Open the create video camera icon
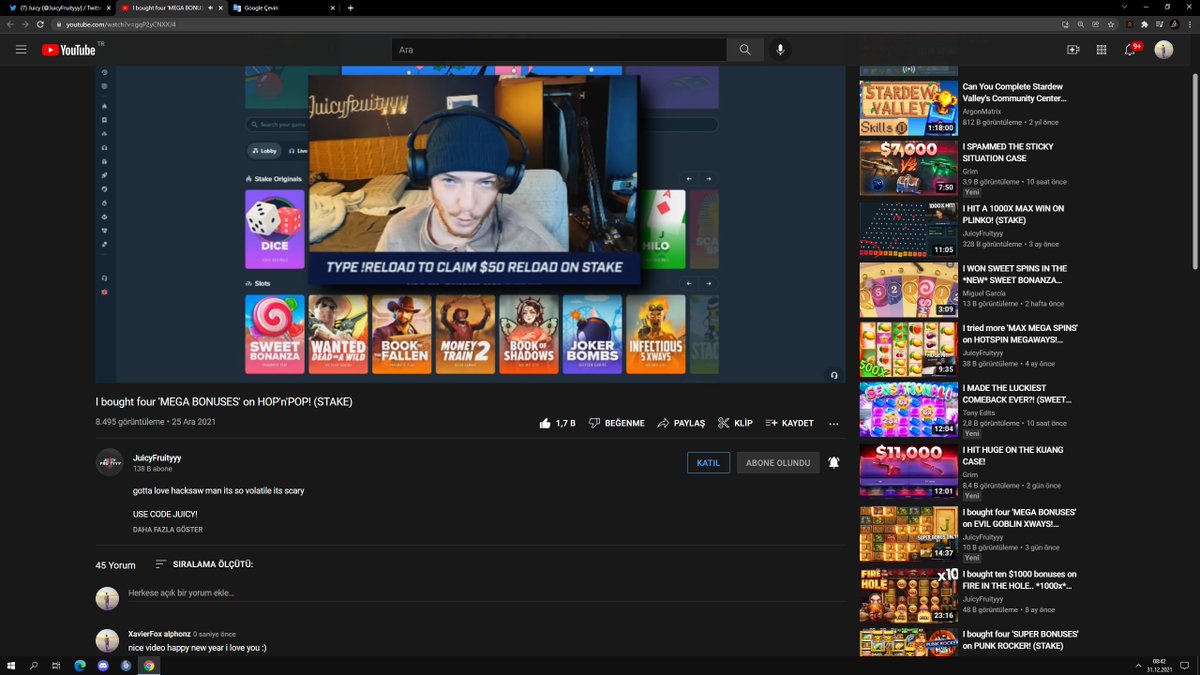The image size is (1200, 675). point(1073,49)
